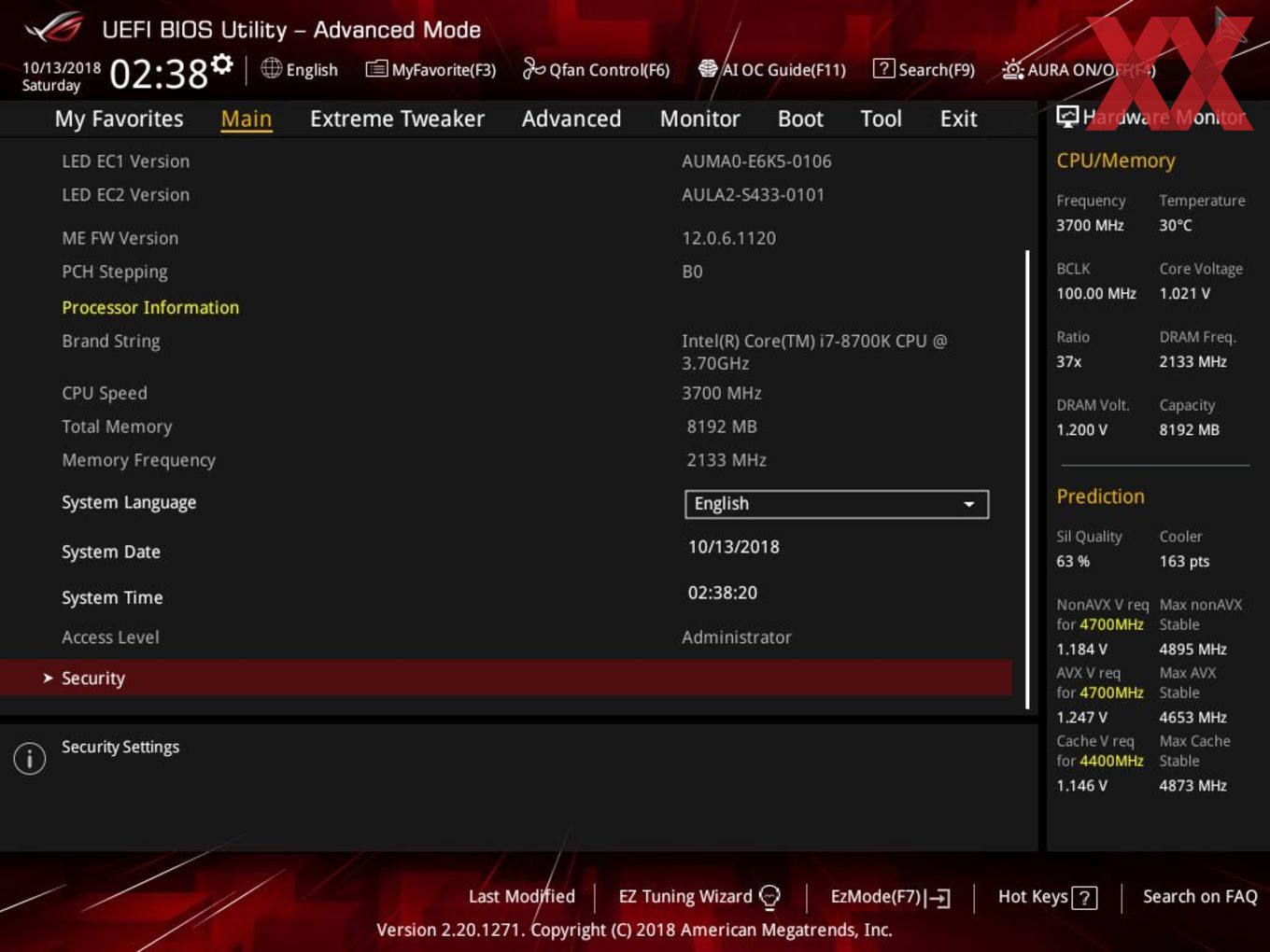Click the CPU/Memory heading
This screenshot has width=1270, height=952.
coord(1116,161)
